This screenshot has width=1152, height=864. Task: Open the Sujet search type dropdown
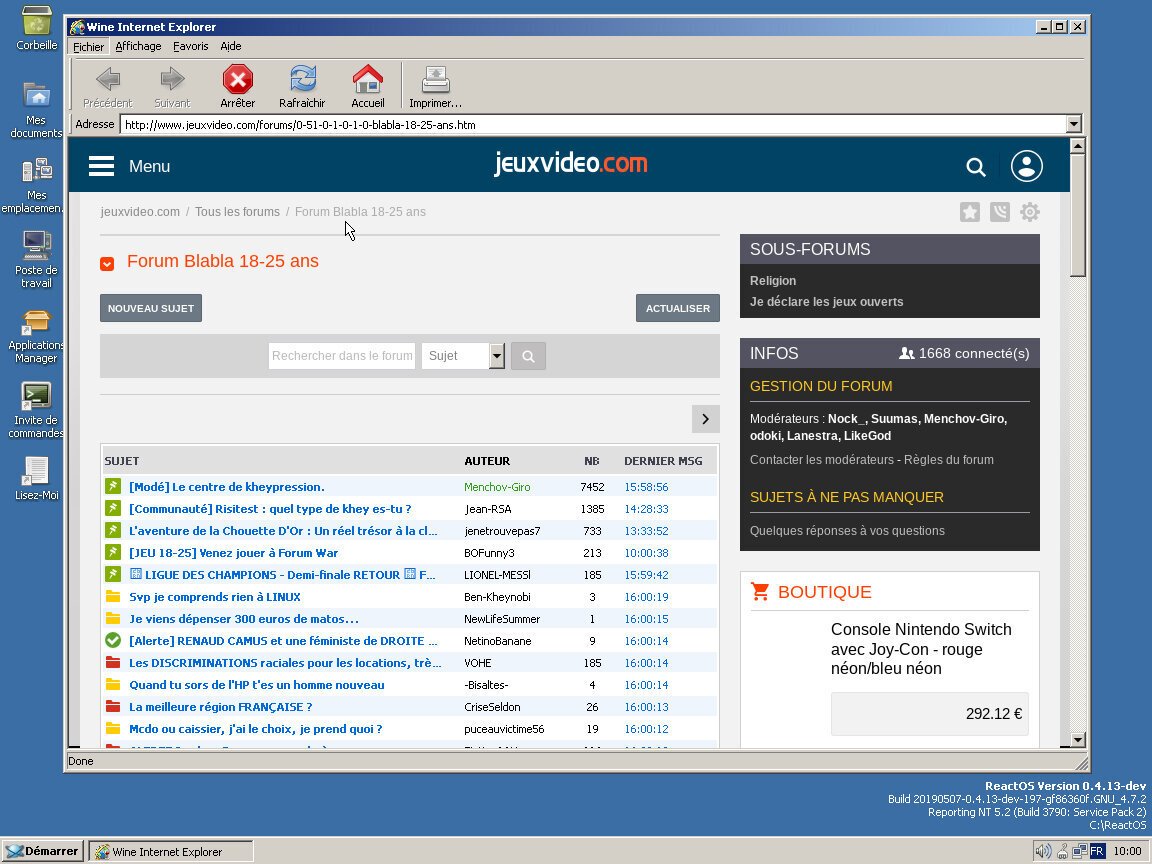pyautogui.click(x=496, y=356)
